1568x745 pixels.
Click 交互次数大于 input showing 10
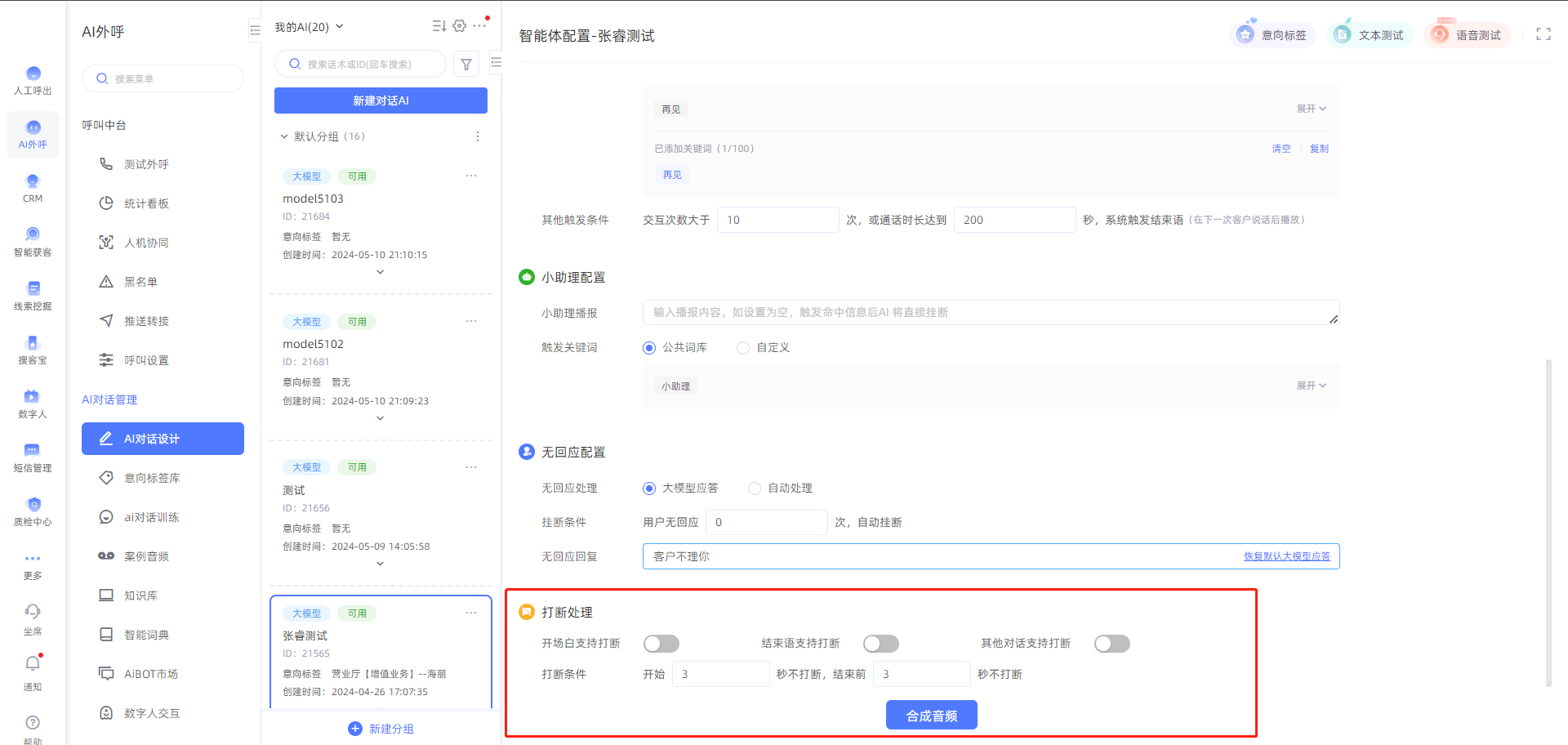tap(777, 220)
